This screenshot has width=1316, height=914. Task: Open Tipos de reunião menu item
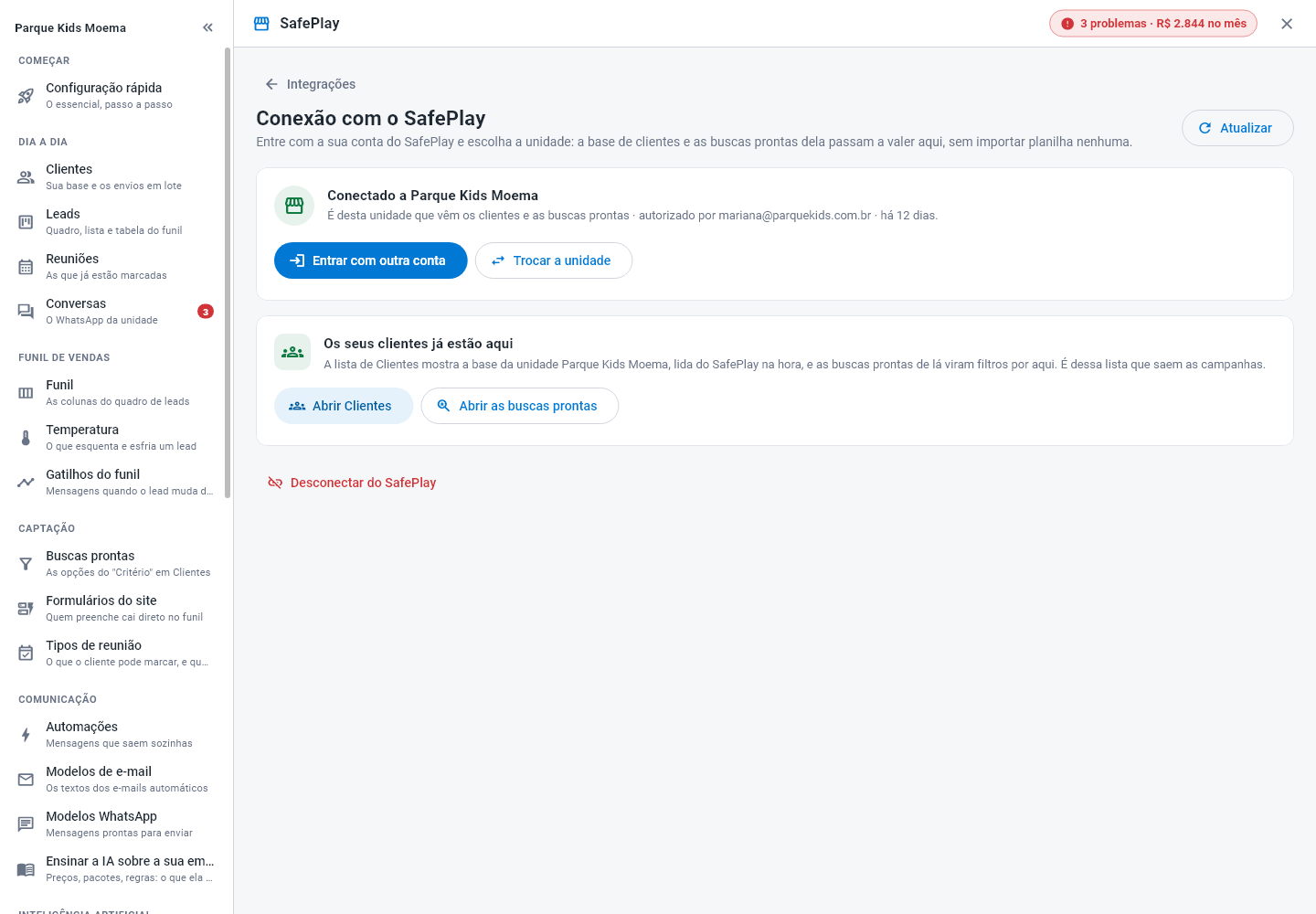click(115, 654)
